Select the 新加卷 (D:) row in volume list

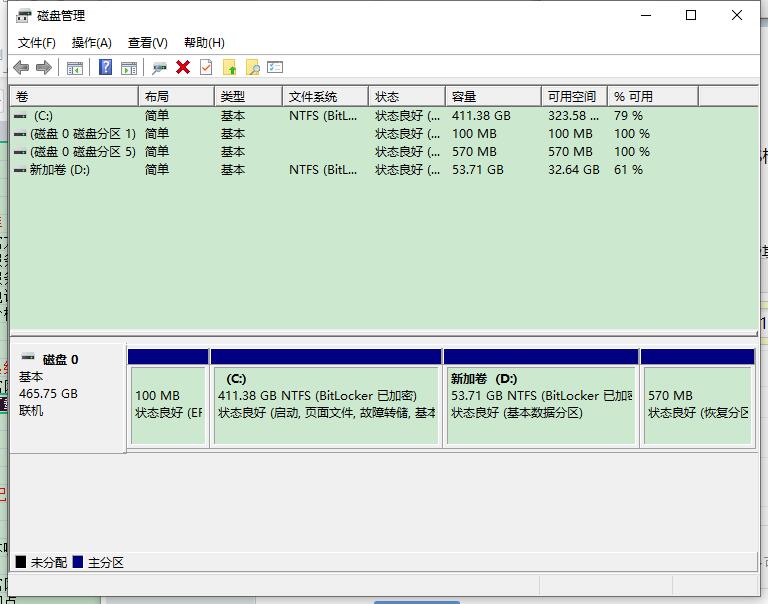60,170
